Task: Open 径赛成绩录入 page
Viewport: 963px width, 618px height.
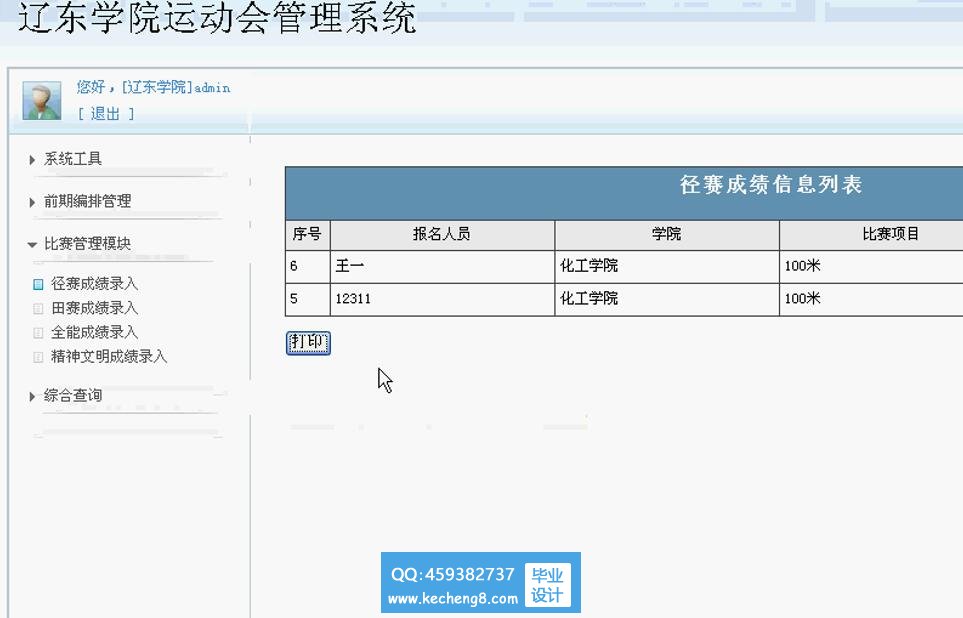Action: click(x=95, y=283)
